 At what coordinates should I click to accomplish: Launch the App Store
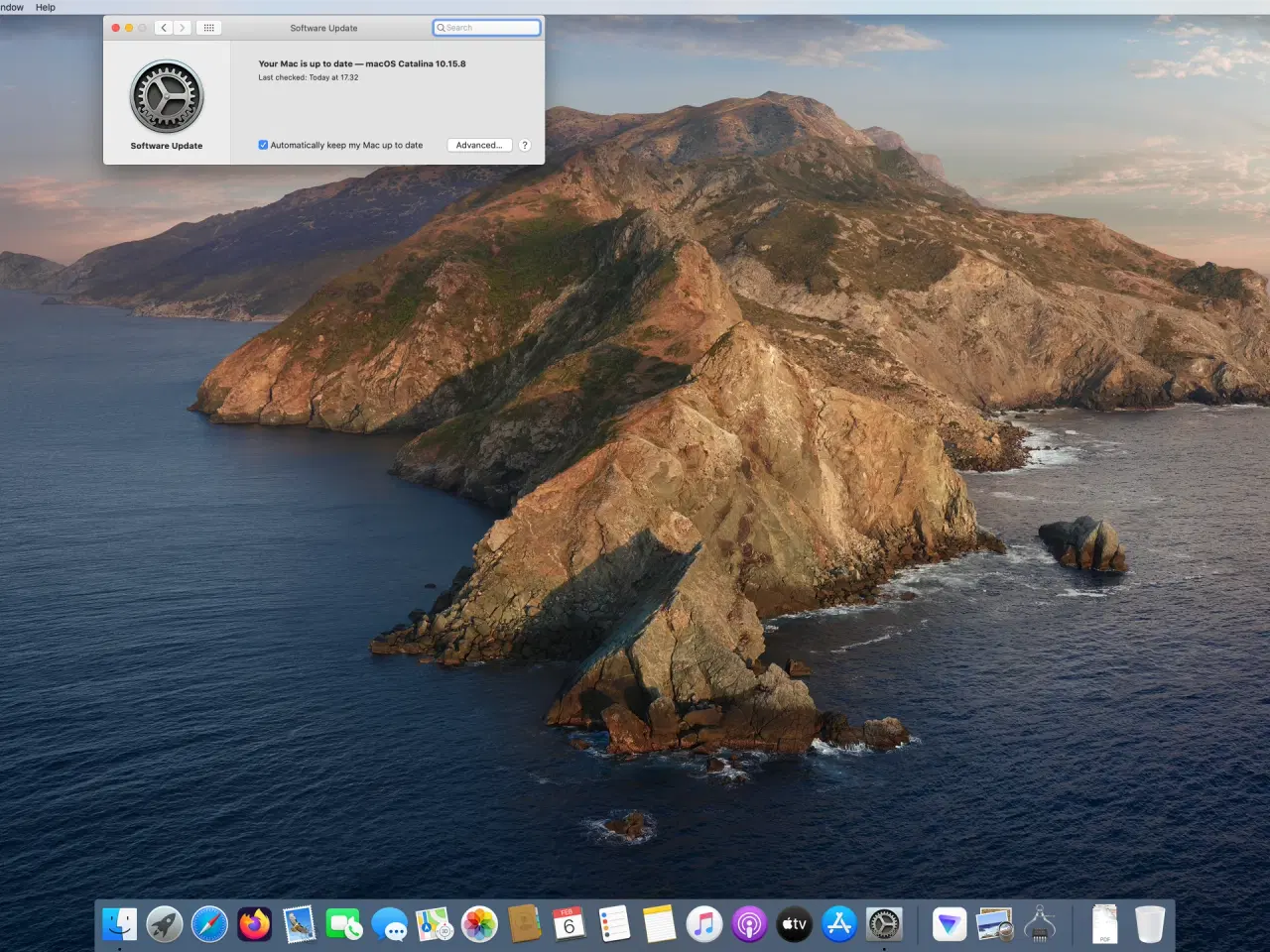838,923
